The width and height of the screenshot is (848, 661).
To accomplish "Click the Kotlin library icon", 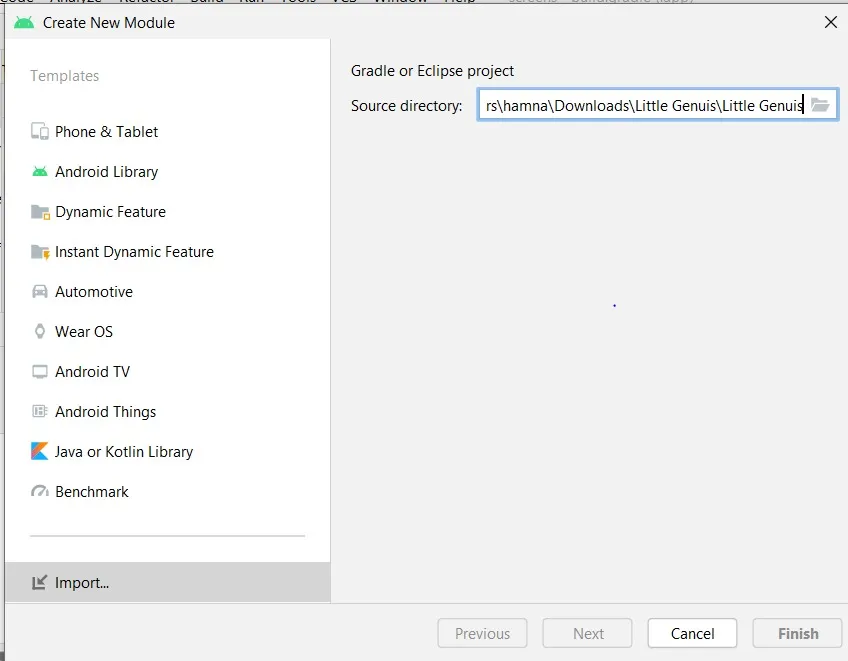I will 40,452.
